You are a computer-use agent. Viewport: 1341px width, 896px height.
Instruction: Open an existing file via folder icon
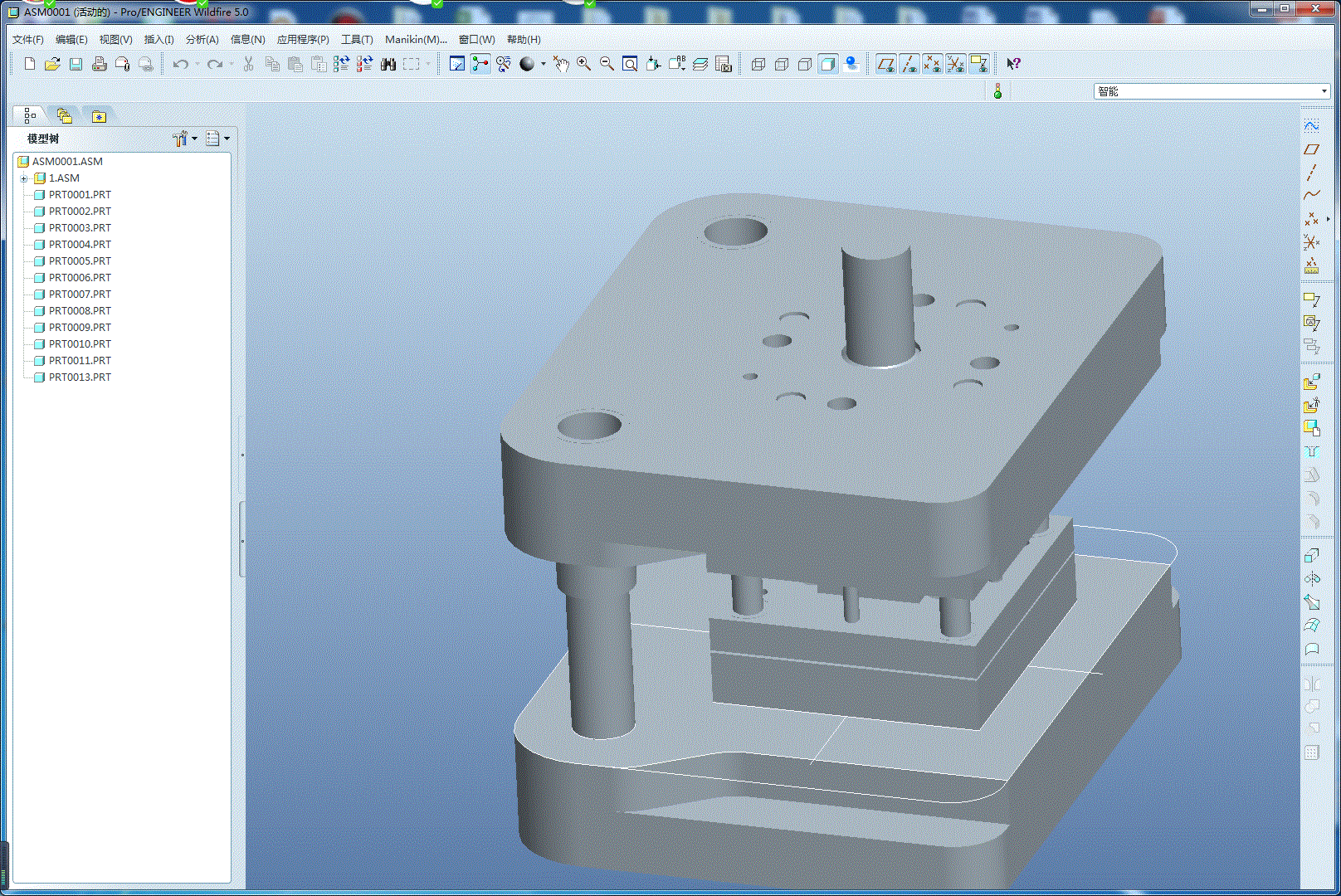pyautogui.click(x=52, y=64)
